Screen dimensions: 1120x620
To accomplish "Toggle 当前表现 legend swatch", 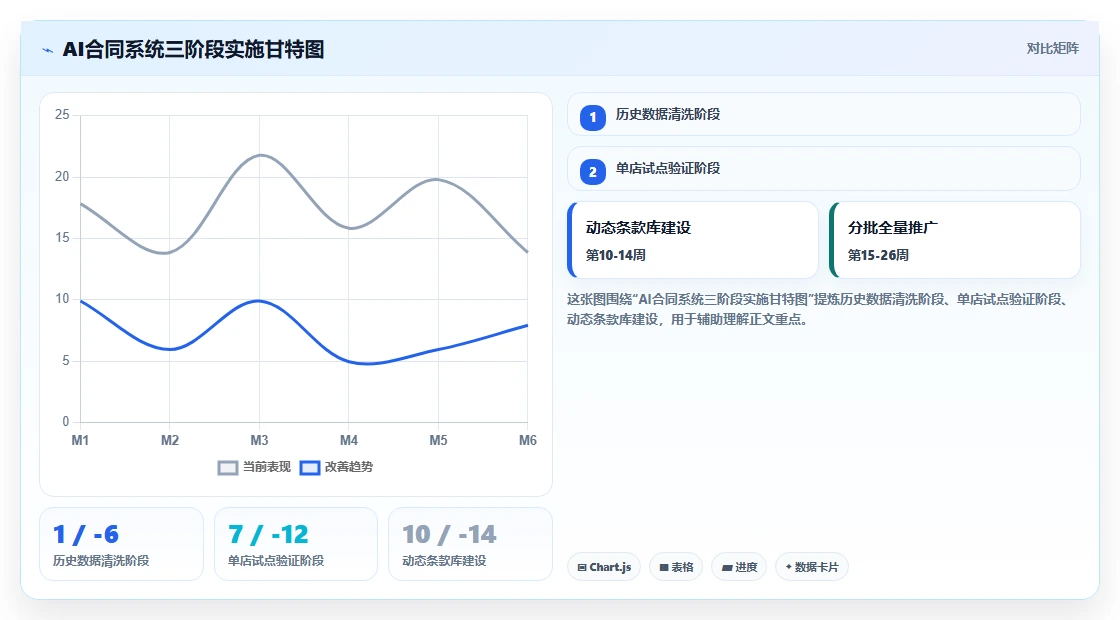I will tap(227, 468).
